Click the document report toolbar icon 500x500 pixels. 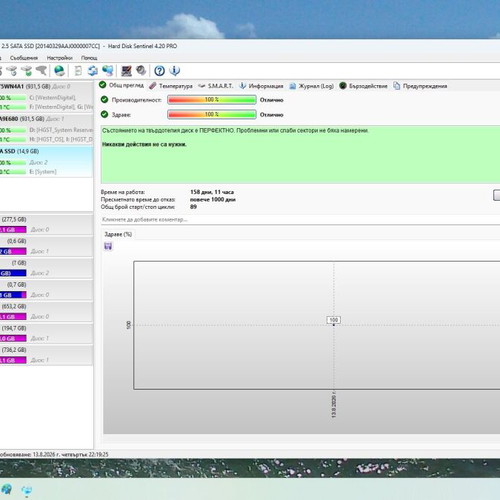click(78, 71)
